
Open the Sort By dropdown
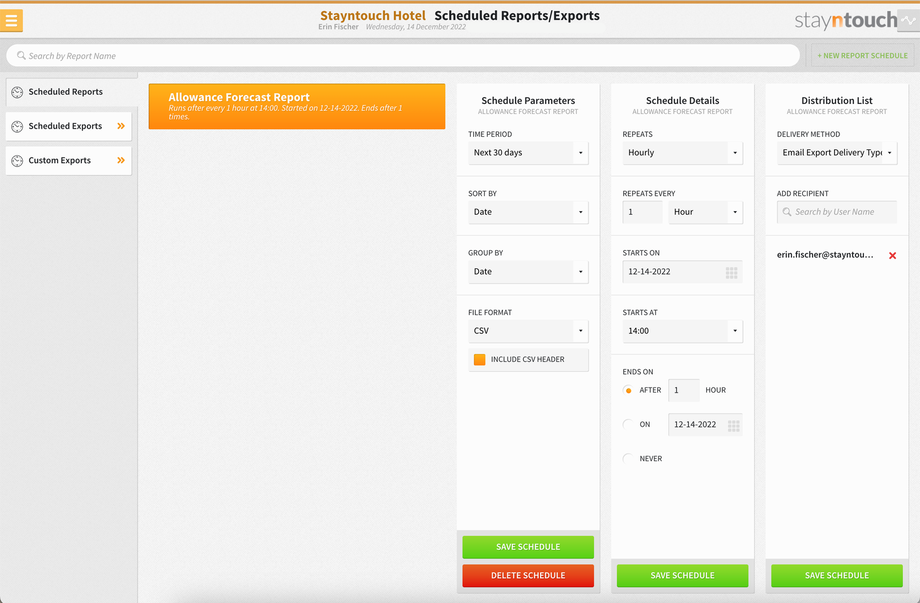click(528, 212)
